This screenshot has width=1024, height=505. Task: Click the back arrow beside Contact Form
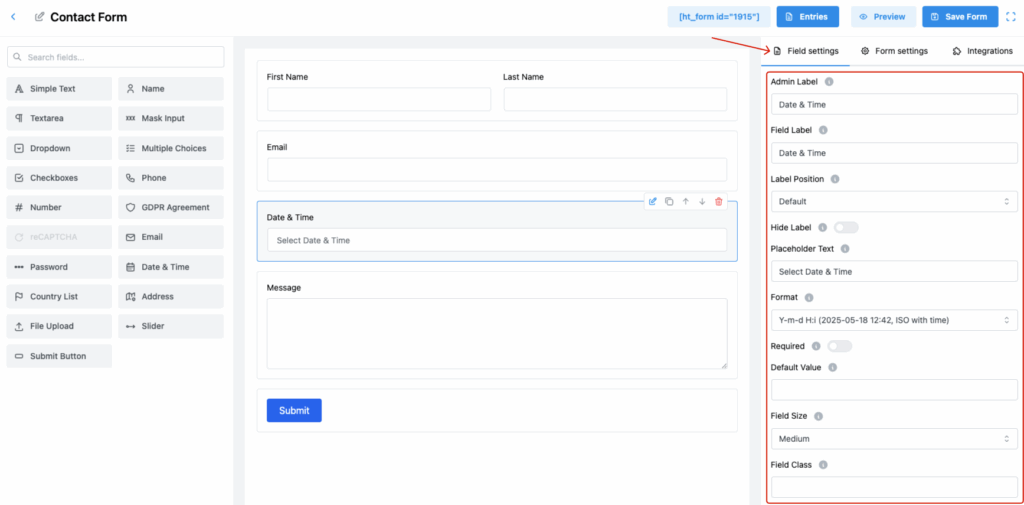coord(13,17)
